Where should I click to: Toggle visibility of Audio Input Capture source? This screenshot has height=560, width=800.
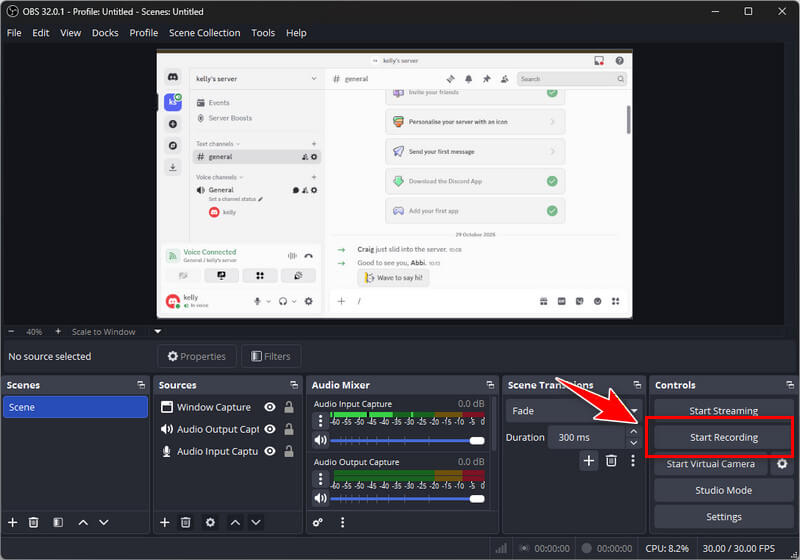[x=270, y=451]
